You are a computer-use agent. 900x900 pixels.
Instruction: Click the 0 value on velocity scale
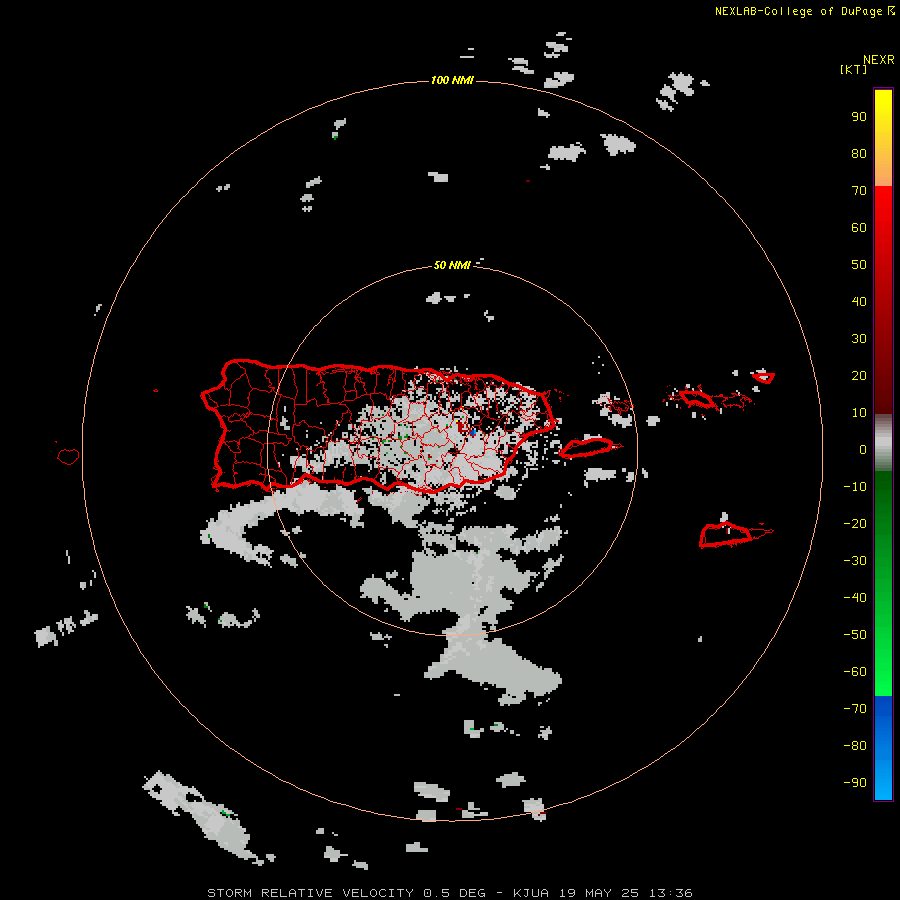click(x=863, y=449)
